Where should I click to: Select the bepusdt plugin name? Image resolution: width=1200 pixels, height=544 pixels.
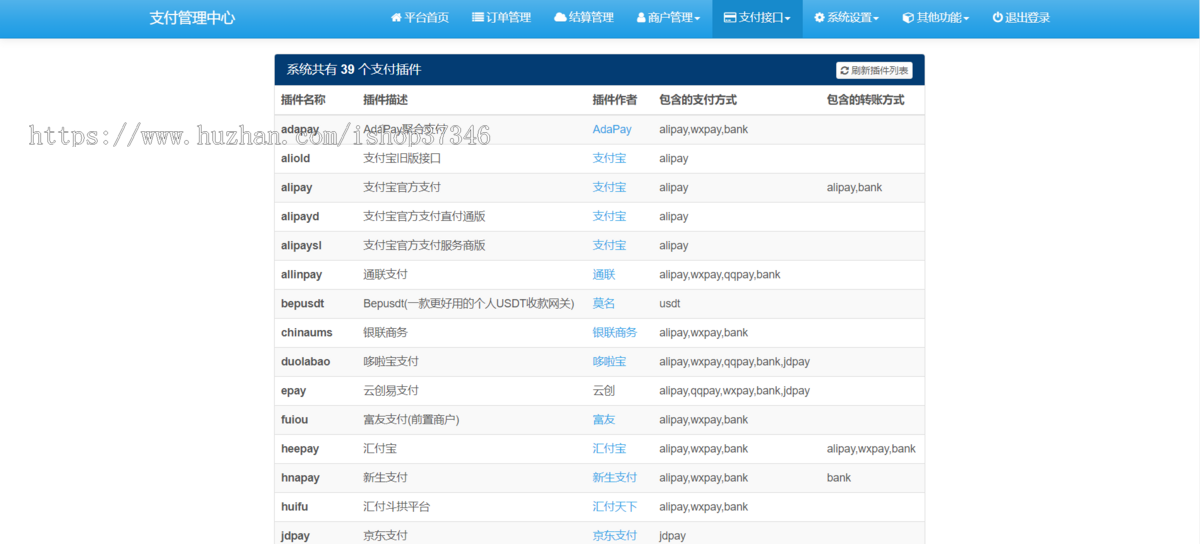[303, 303]
